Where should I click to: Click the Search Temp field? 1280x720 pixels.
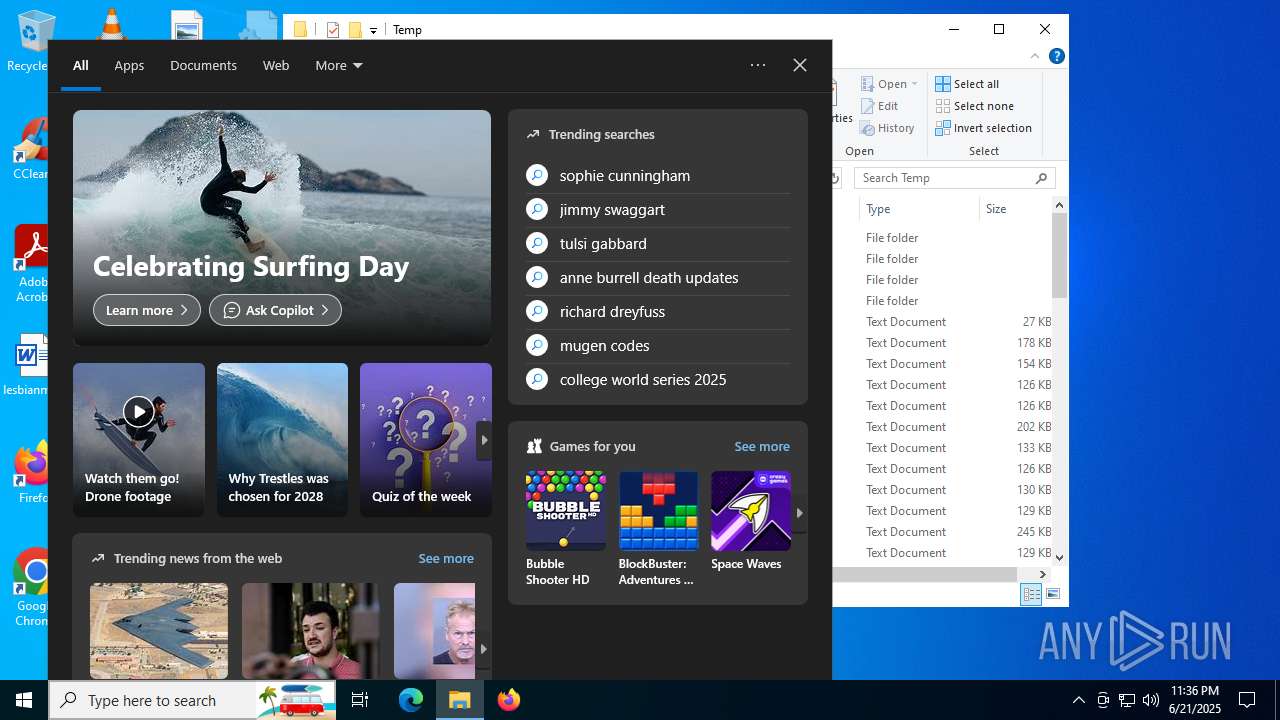click(x=955, y=178)
